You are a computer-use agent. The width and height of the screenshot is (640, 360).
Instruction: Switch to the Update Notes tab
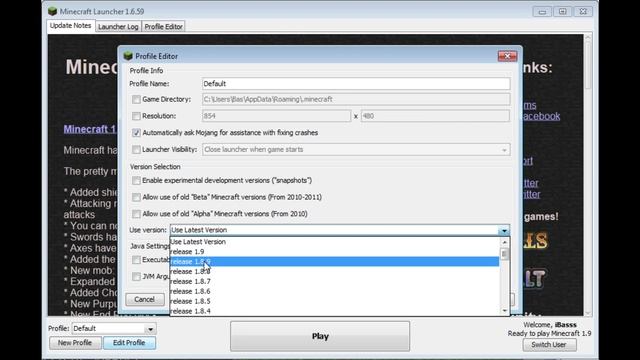coord(71,26)
